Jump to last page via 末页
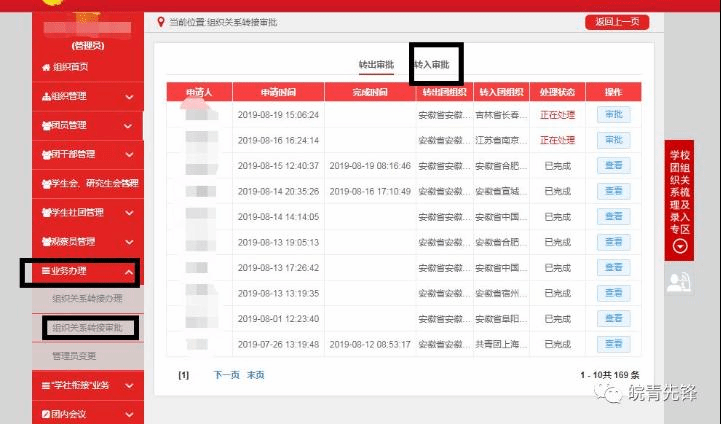Screen dimensions: 721x424 (x=256, y=374)
